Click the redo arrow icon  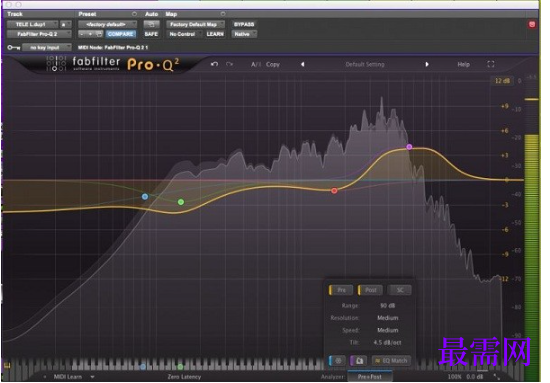[229, 64]
